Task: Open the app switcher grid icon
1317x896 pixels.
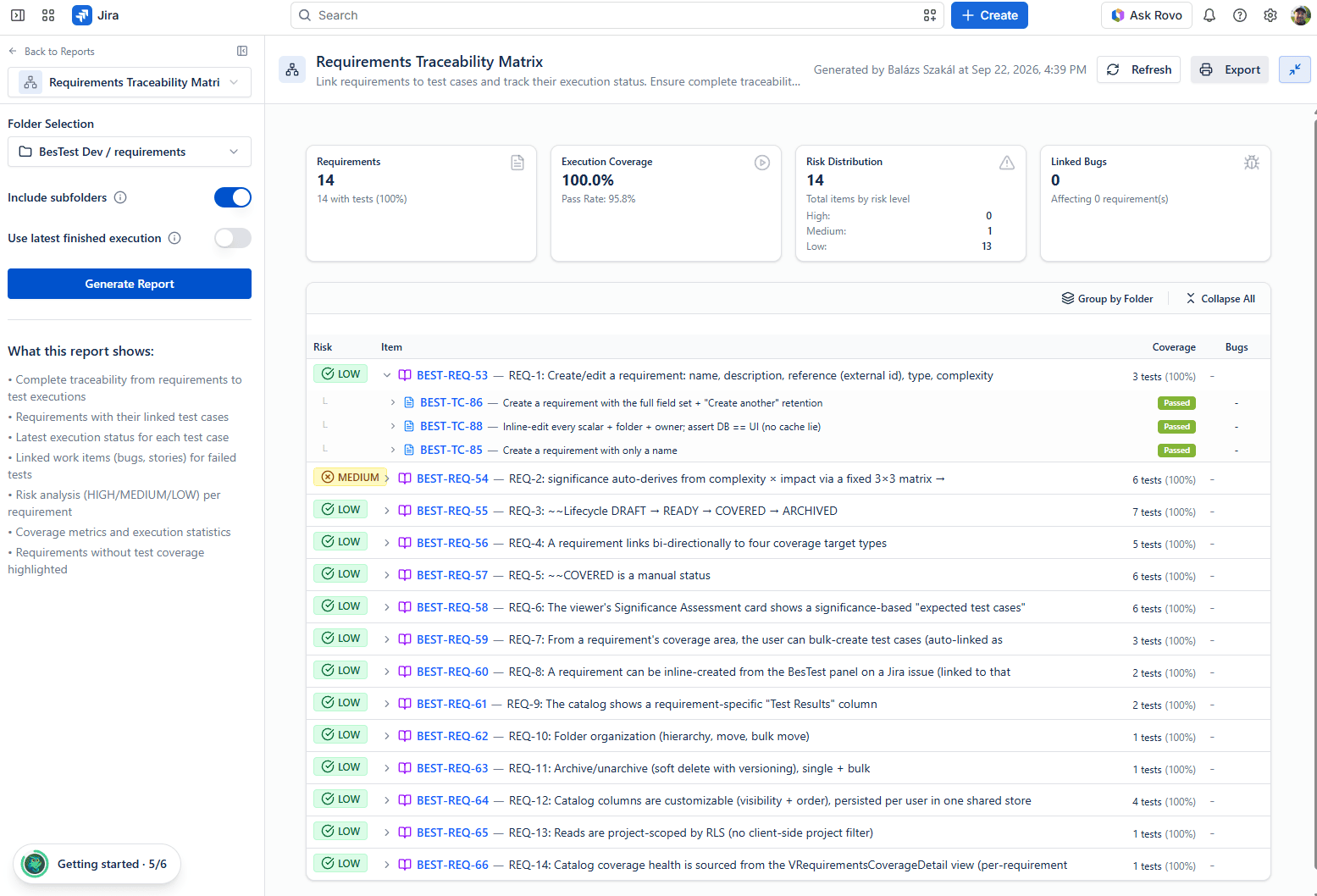Action: [x=48, y=15]
